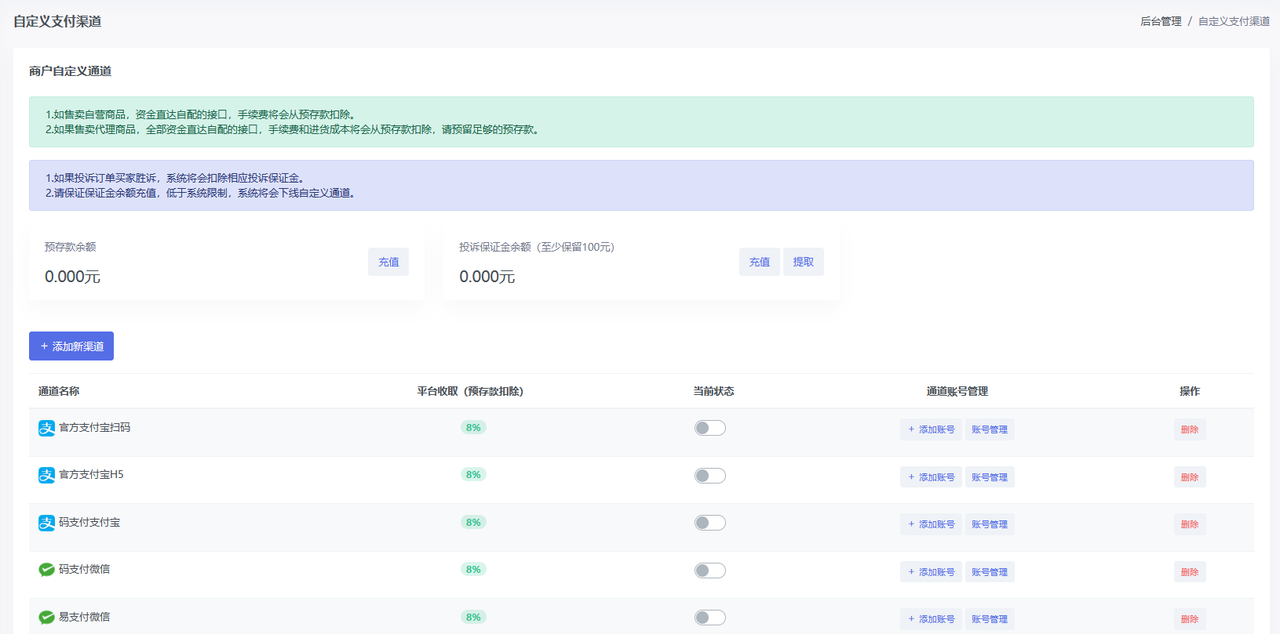Viewport: 1280px width, 634px height.
Task: Click the 投诉保证金余额 0.000元 value
Action: click(x=487, y=277)
